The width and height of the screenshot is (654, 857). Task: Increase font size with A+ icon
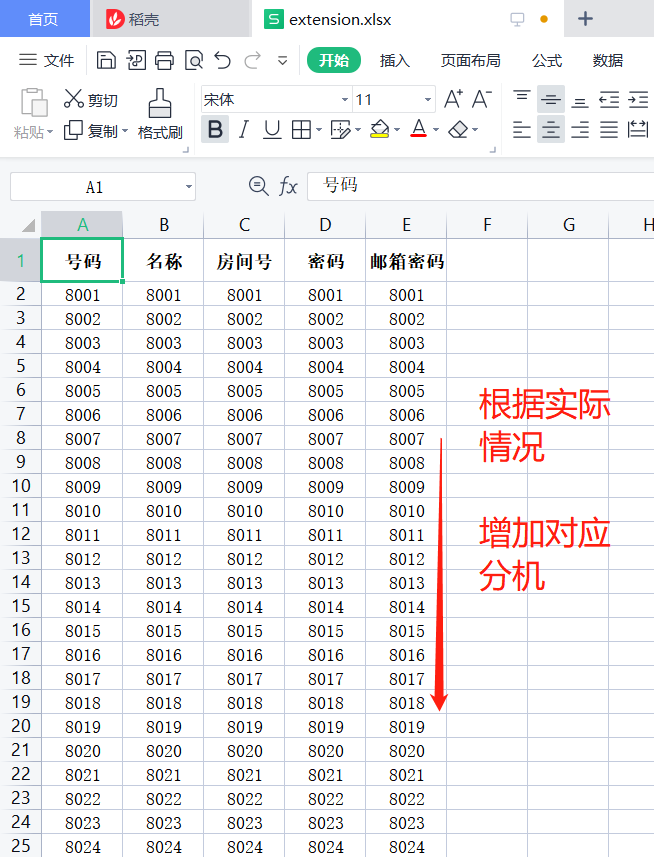coord(453,99)
